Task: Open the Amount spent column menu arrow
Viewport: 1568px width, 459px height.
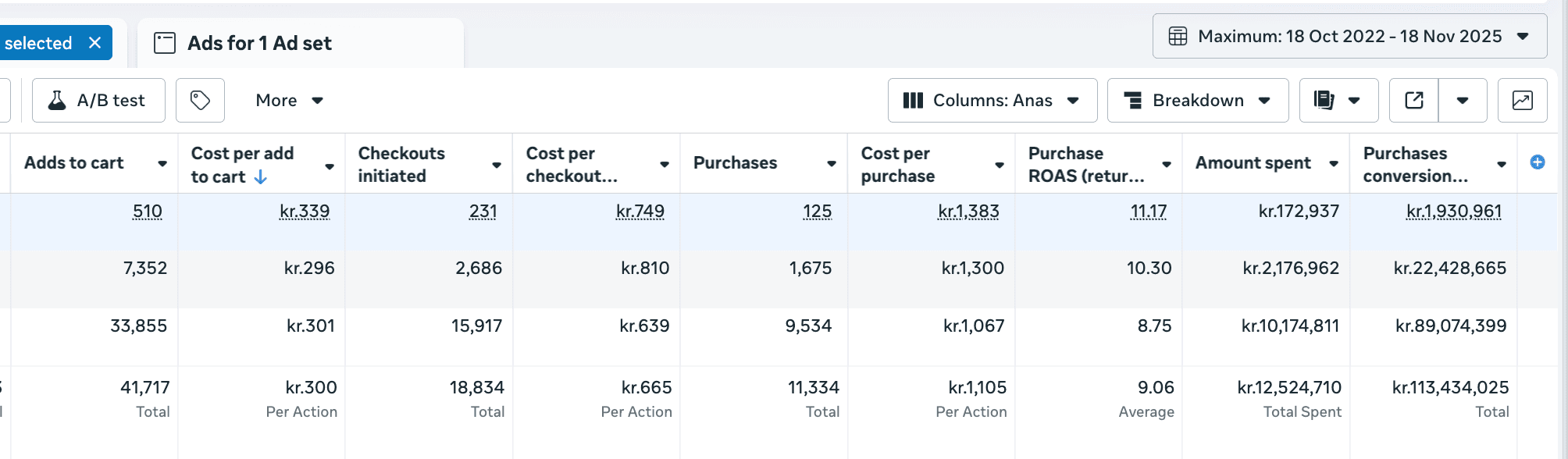Action: click(1334, 164)
